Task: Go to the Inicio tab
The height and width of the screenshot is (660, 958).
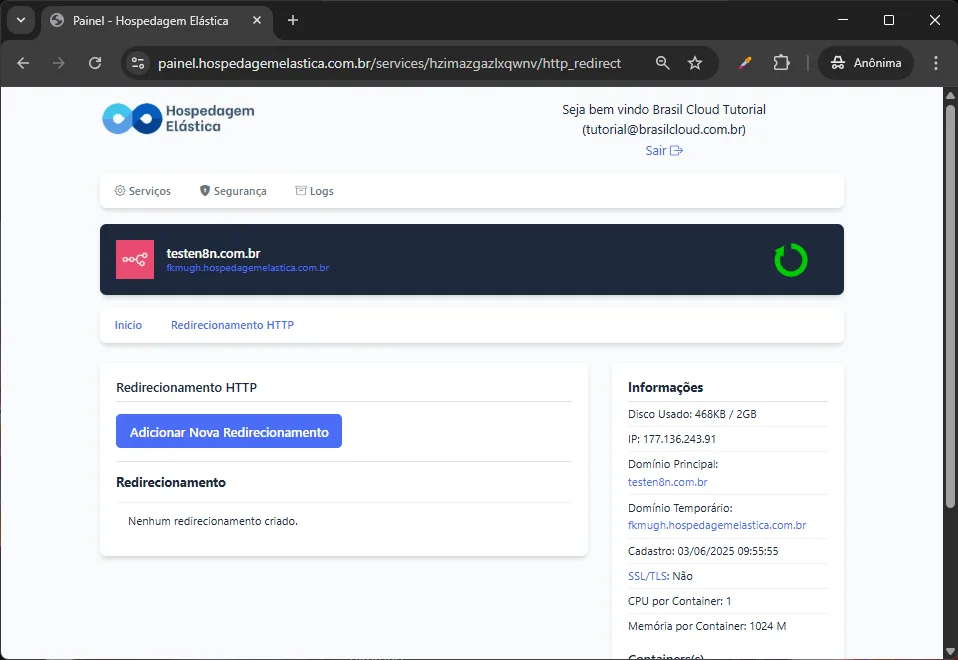Action: coord(128,325)
